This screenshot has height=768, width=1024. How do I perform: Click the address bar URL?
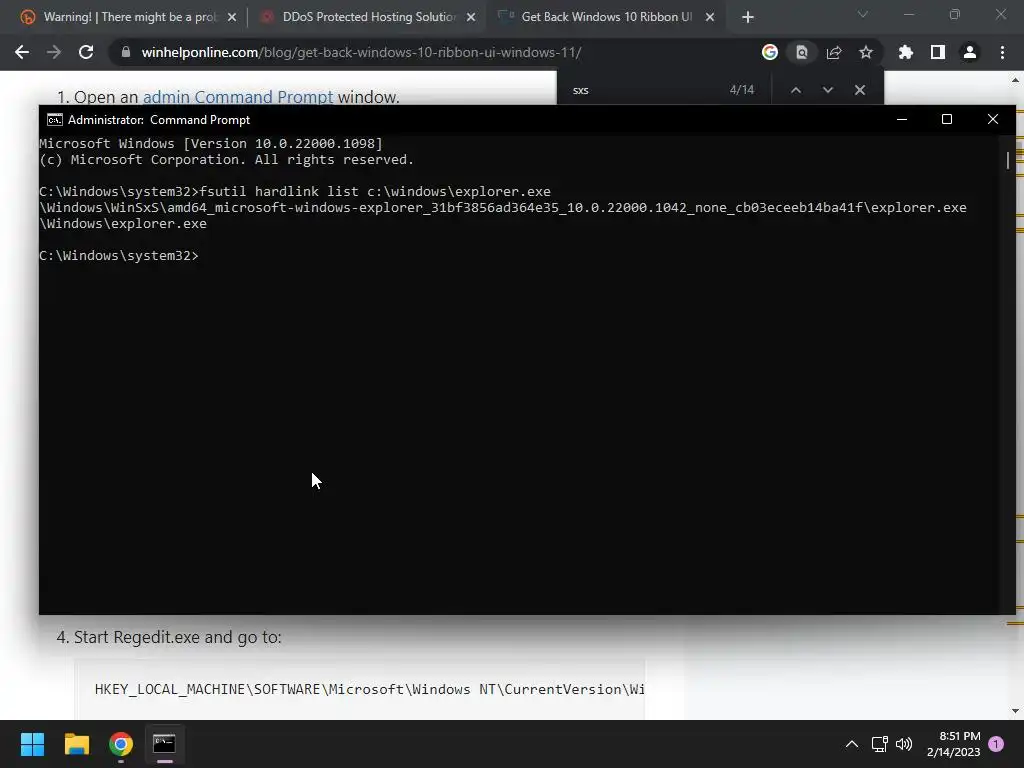(x=361, y=52)
